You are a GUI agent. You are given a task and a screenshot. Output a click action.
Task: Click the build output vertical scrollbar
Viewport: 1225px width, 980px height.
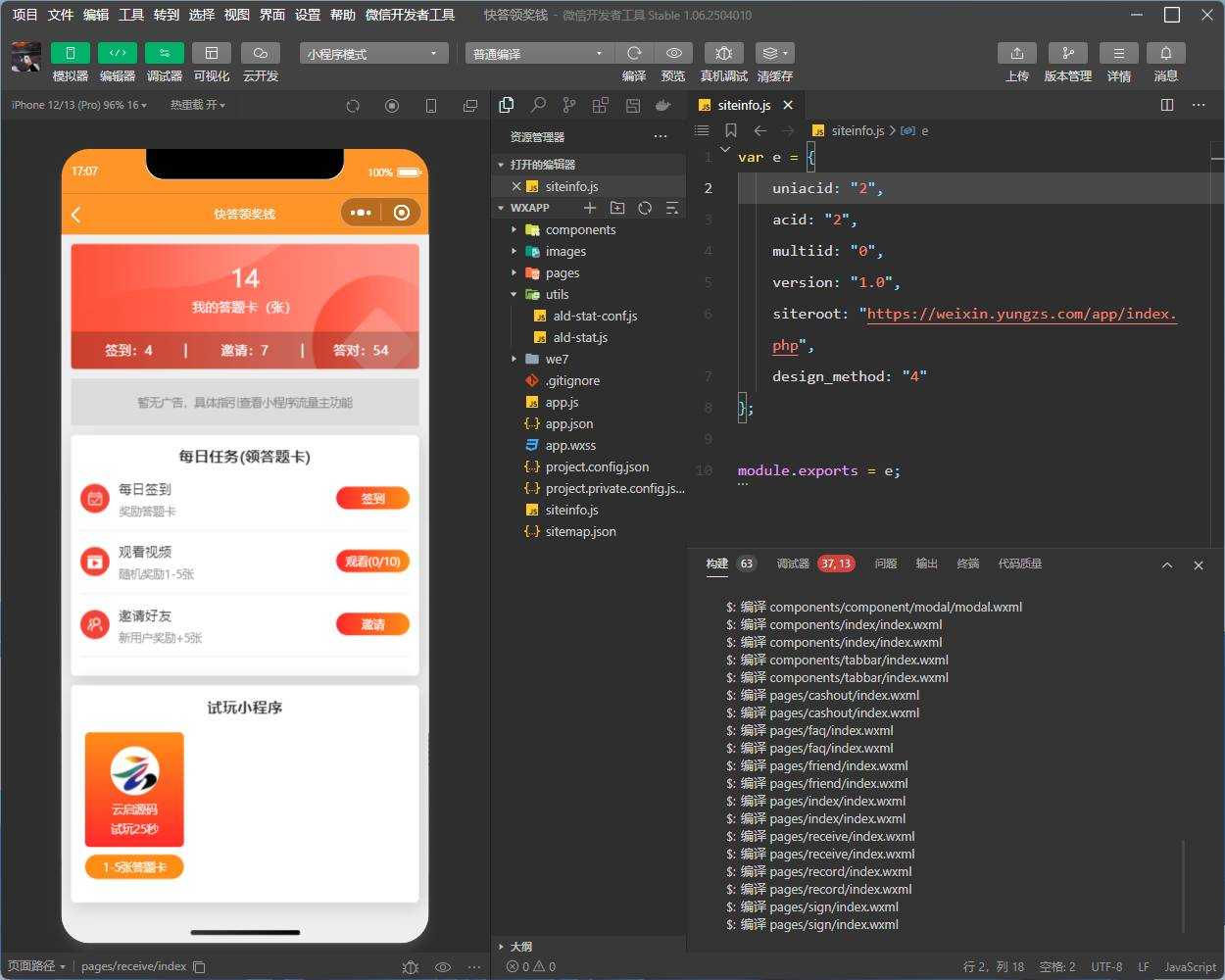tap(1184, 886)
